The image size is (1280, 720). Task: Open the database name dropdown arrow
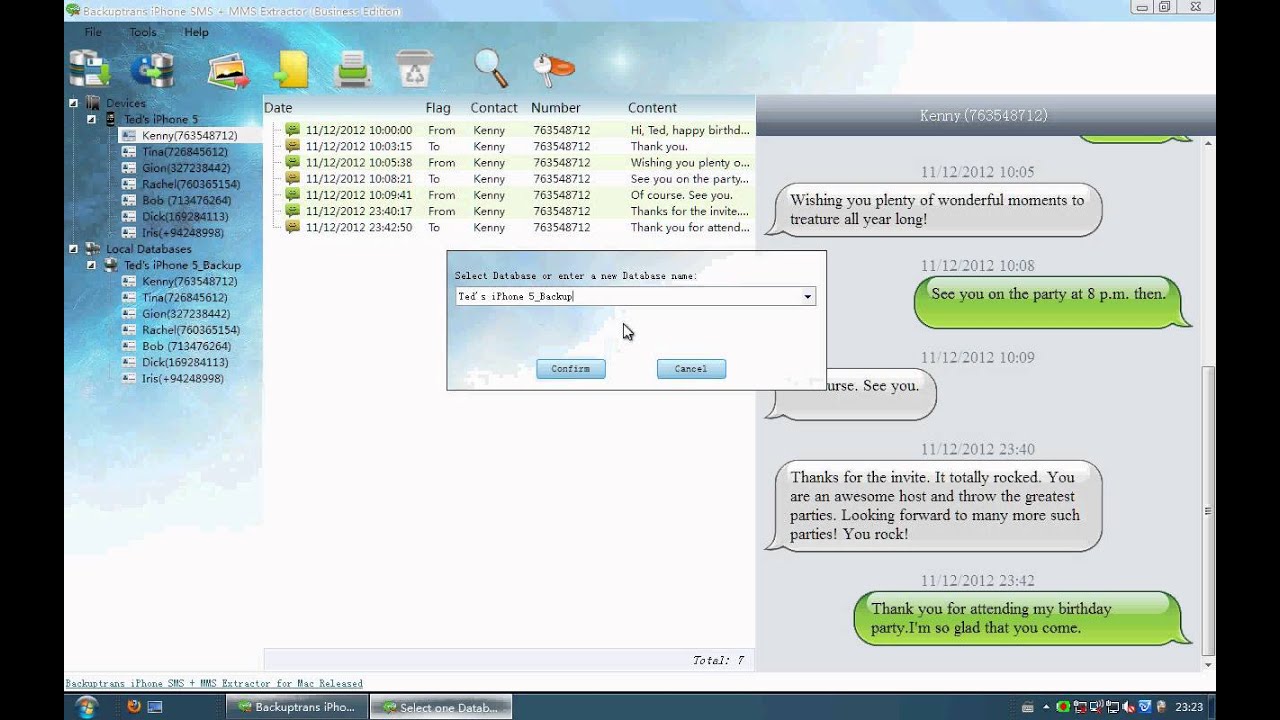[807, 297]
